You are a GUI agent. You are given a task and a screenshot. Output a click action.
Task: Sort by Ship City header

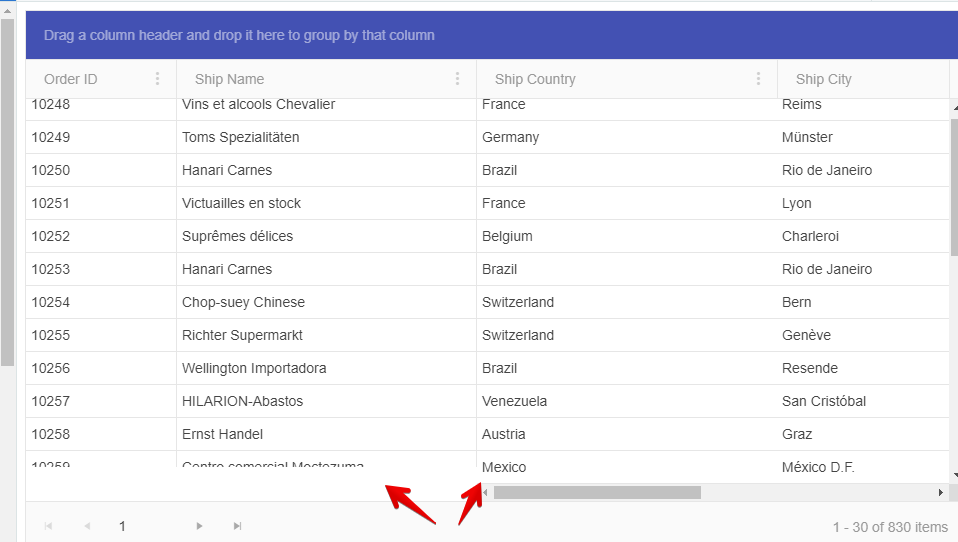click(824, 79)
